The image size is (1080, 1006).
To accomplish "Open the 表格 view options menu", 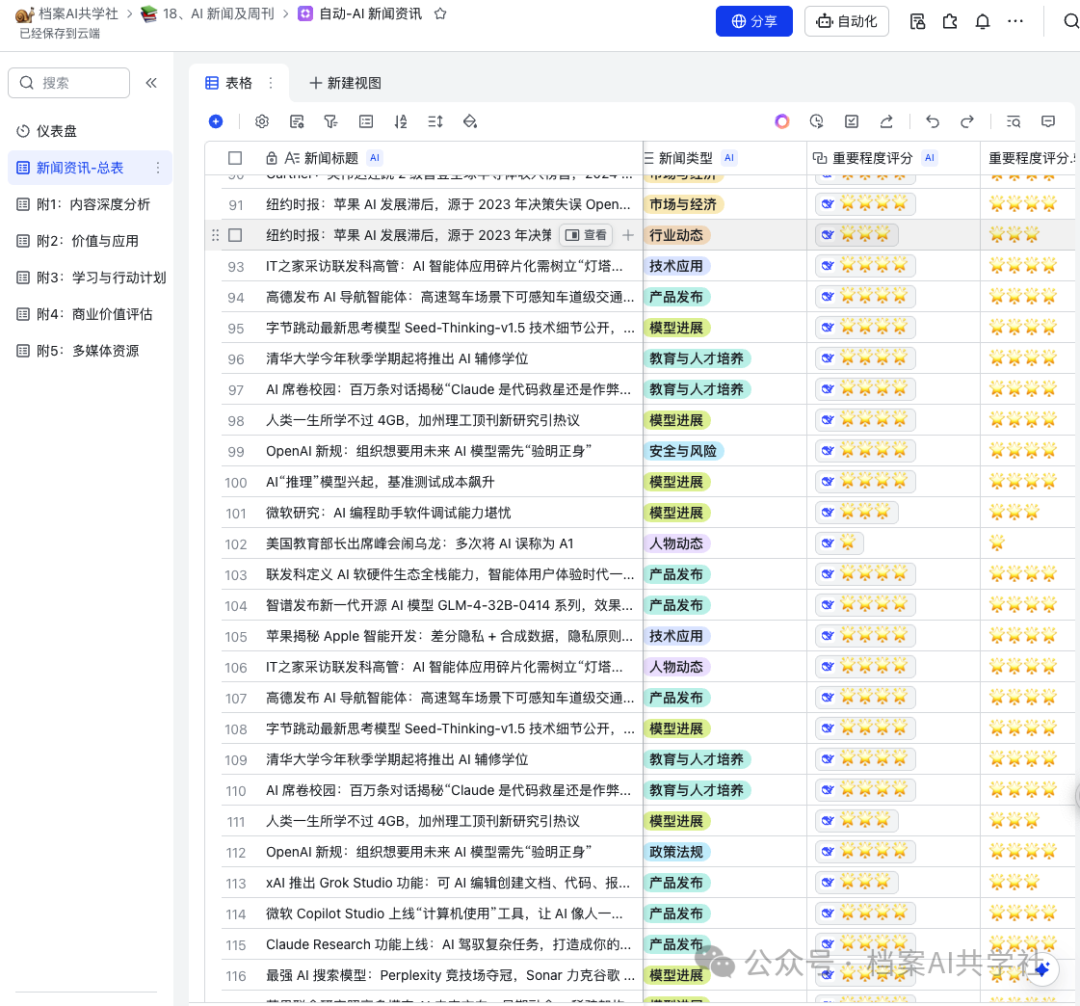I will click(x=271, y=83).
